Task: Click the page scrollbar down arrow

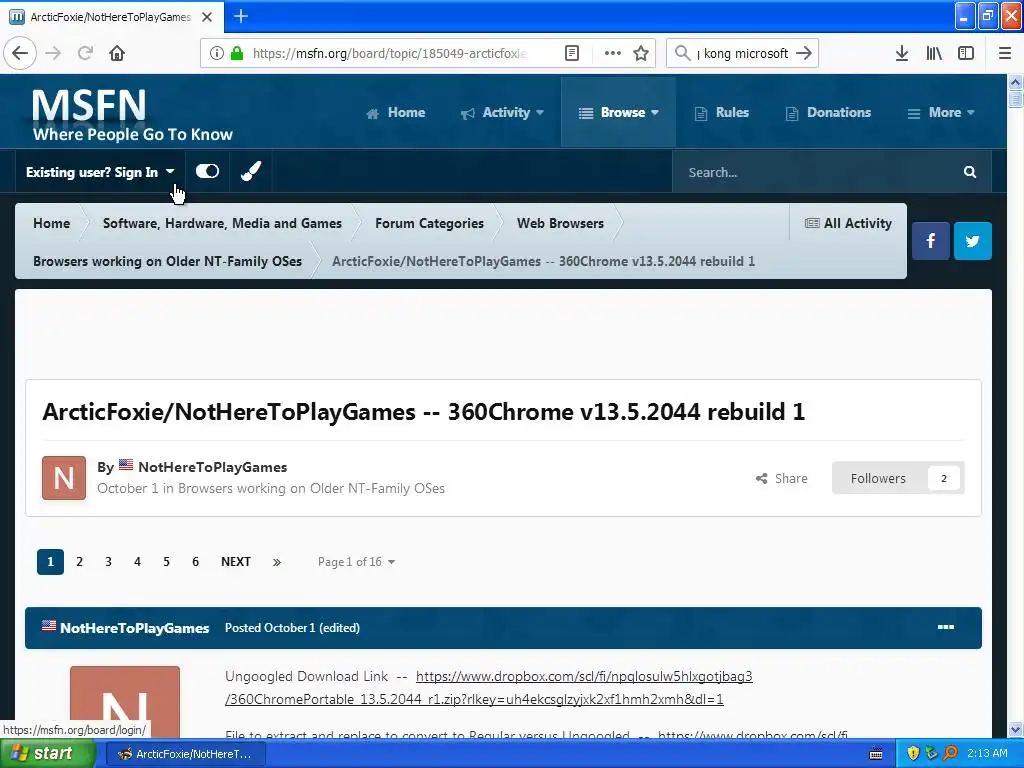Action: click(x=1015, y=729)
